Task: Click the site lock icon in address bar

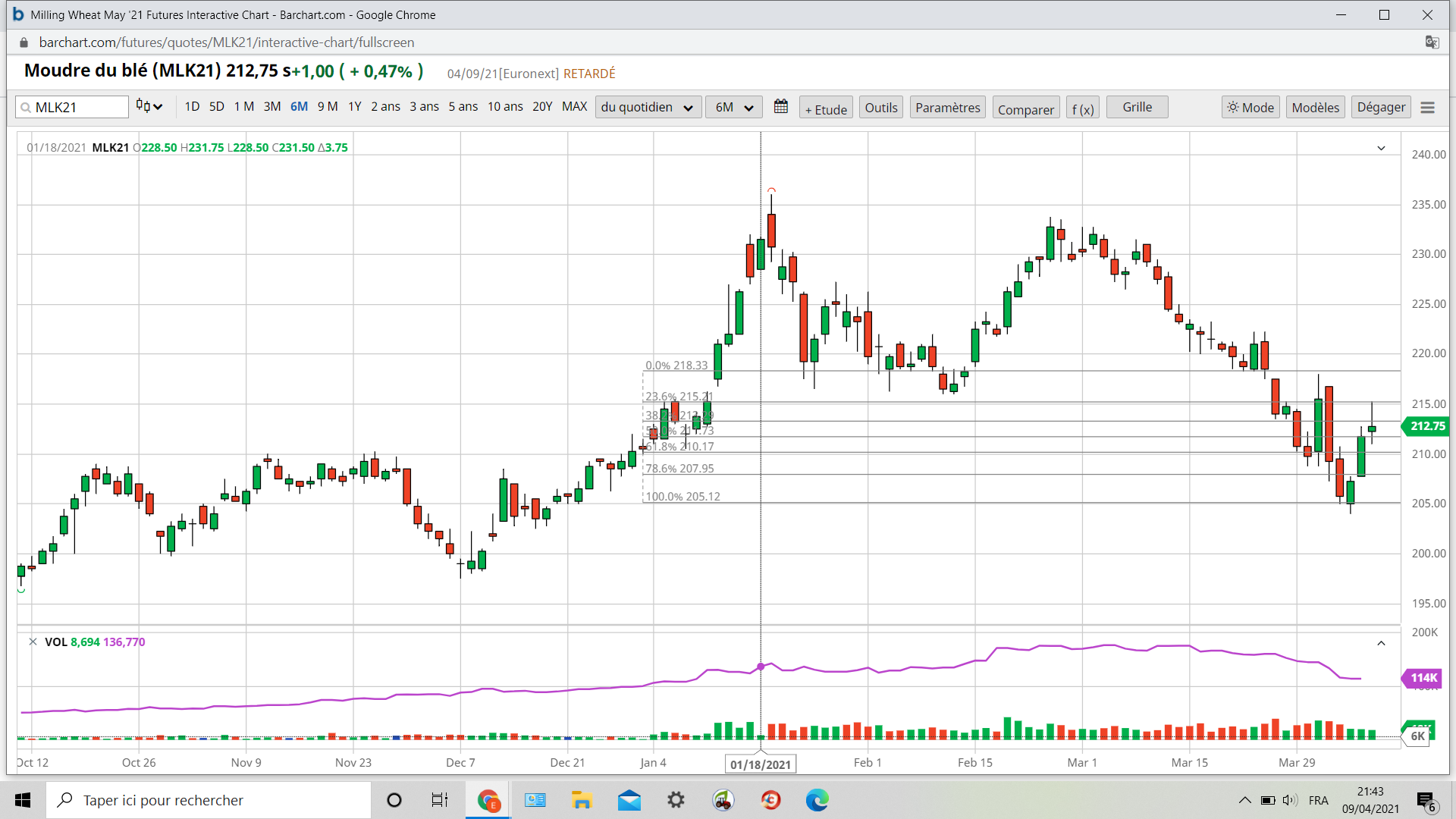Action: (x=24, y=42)
